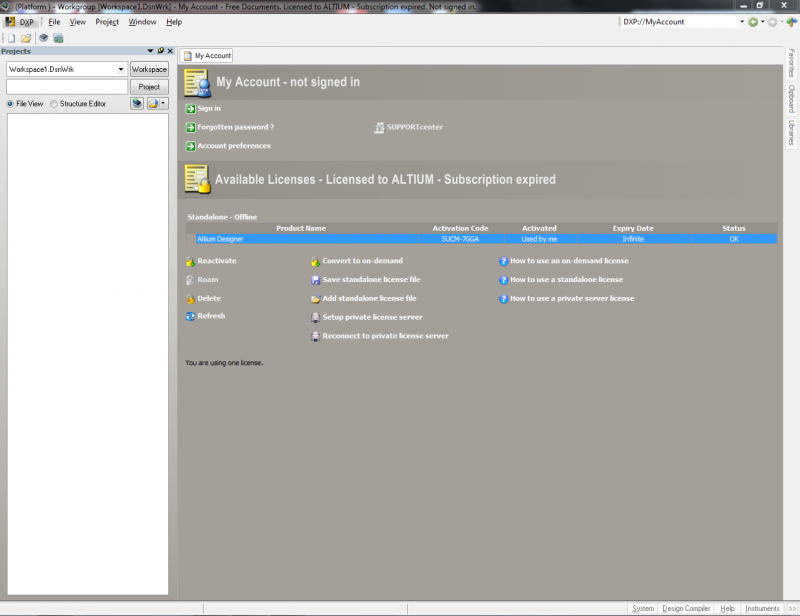The image size is (800, 616).
Task: Close the Projects panel
Action: [170, 51]
